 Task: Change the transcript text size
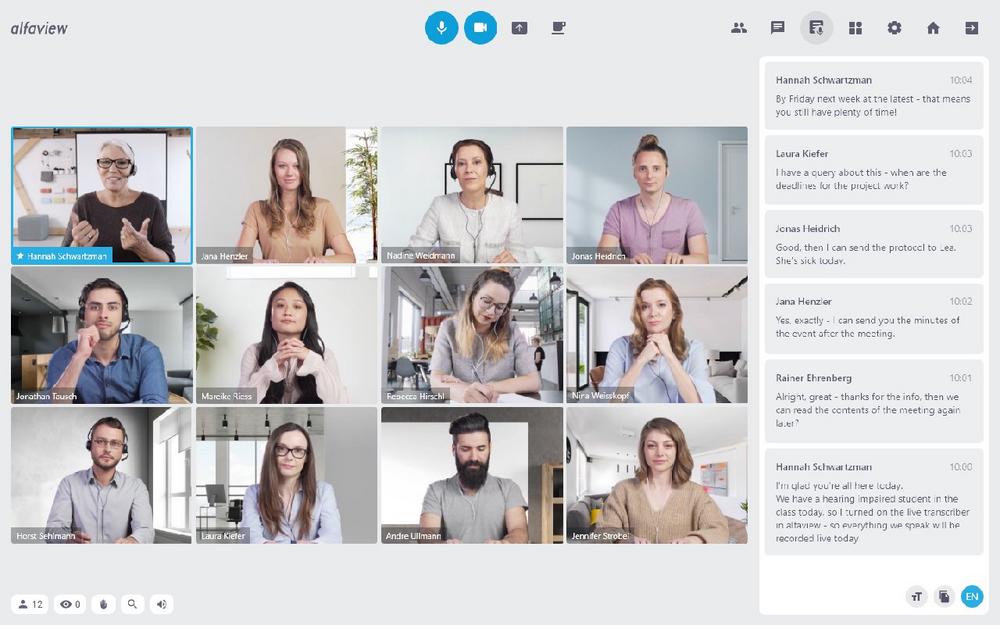click(916, 597)
